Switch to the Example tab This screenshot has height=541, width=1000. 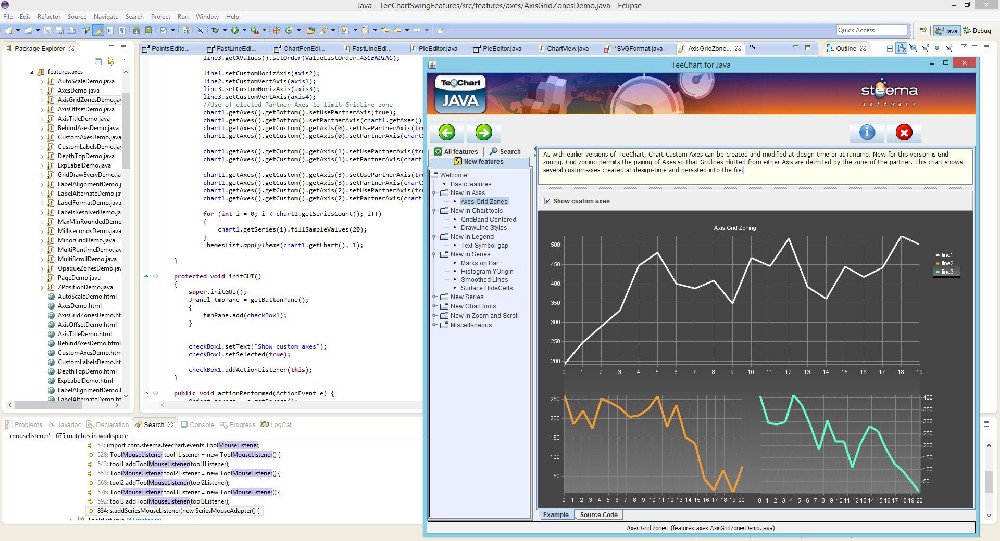coord(555,514)
